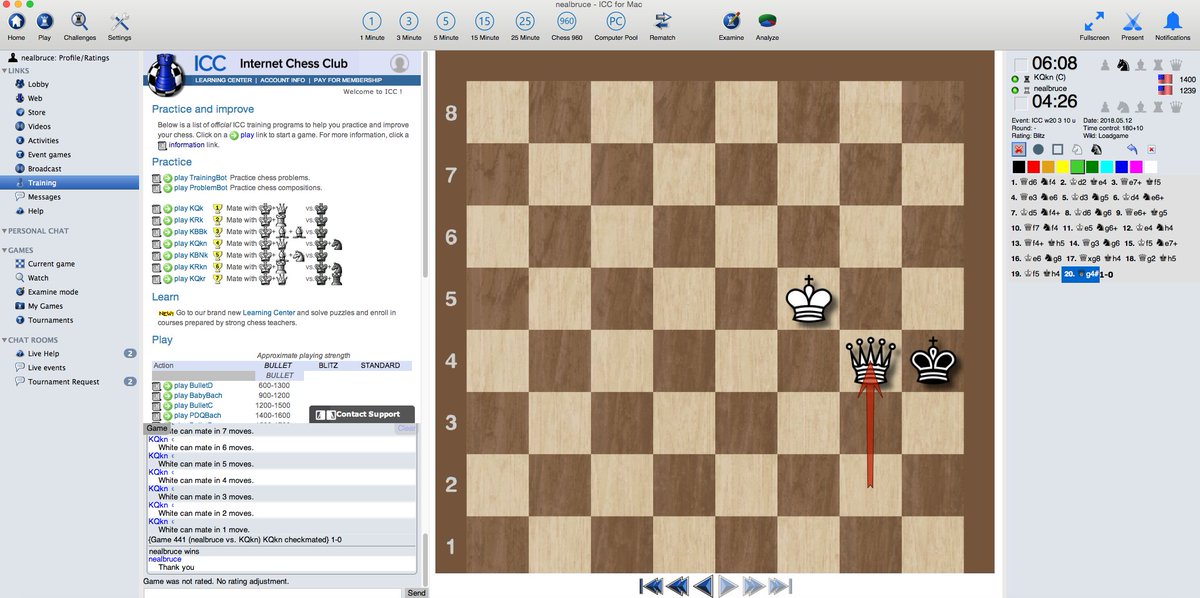1200x598 pixels.
Task: Open the LEARNING CENTER link
Action: coord(226,79)
